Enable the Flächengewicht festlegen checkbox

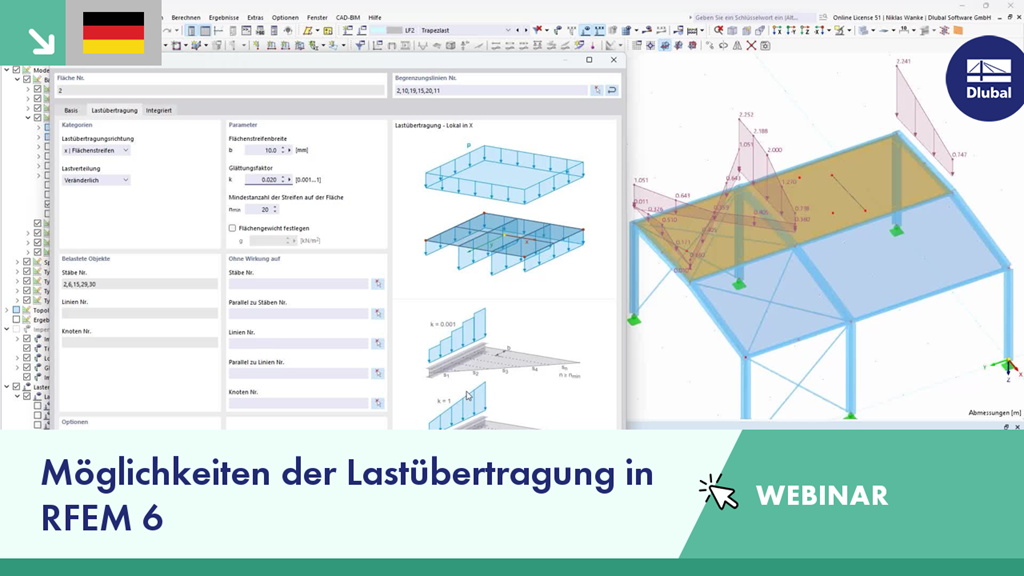pos(232,227)
